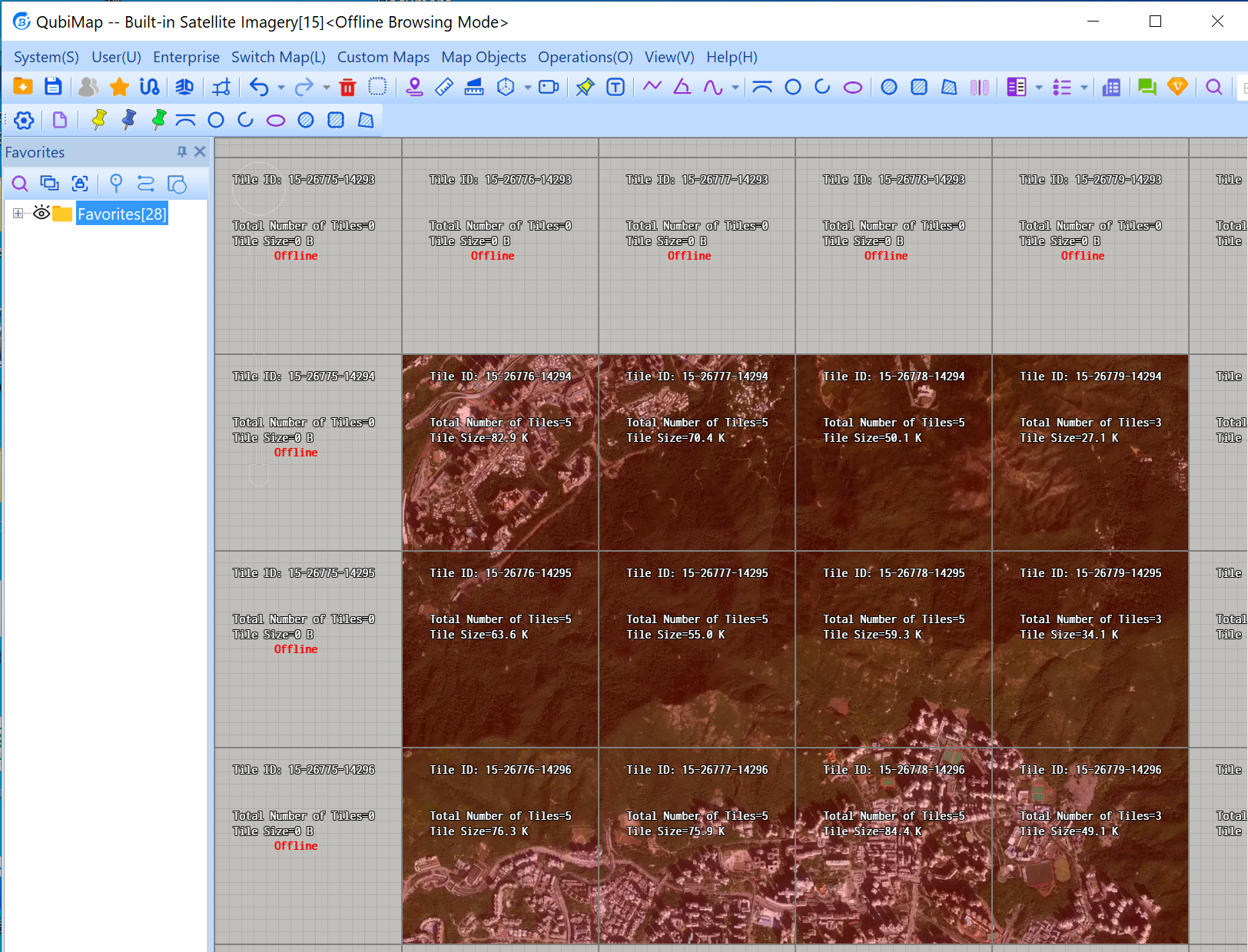The image size is (1248, 952).
Task: Click the orange star favorites icon
Action: (x=119, y=87)
